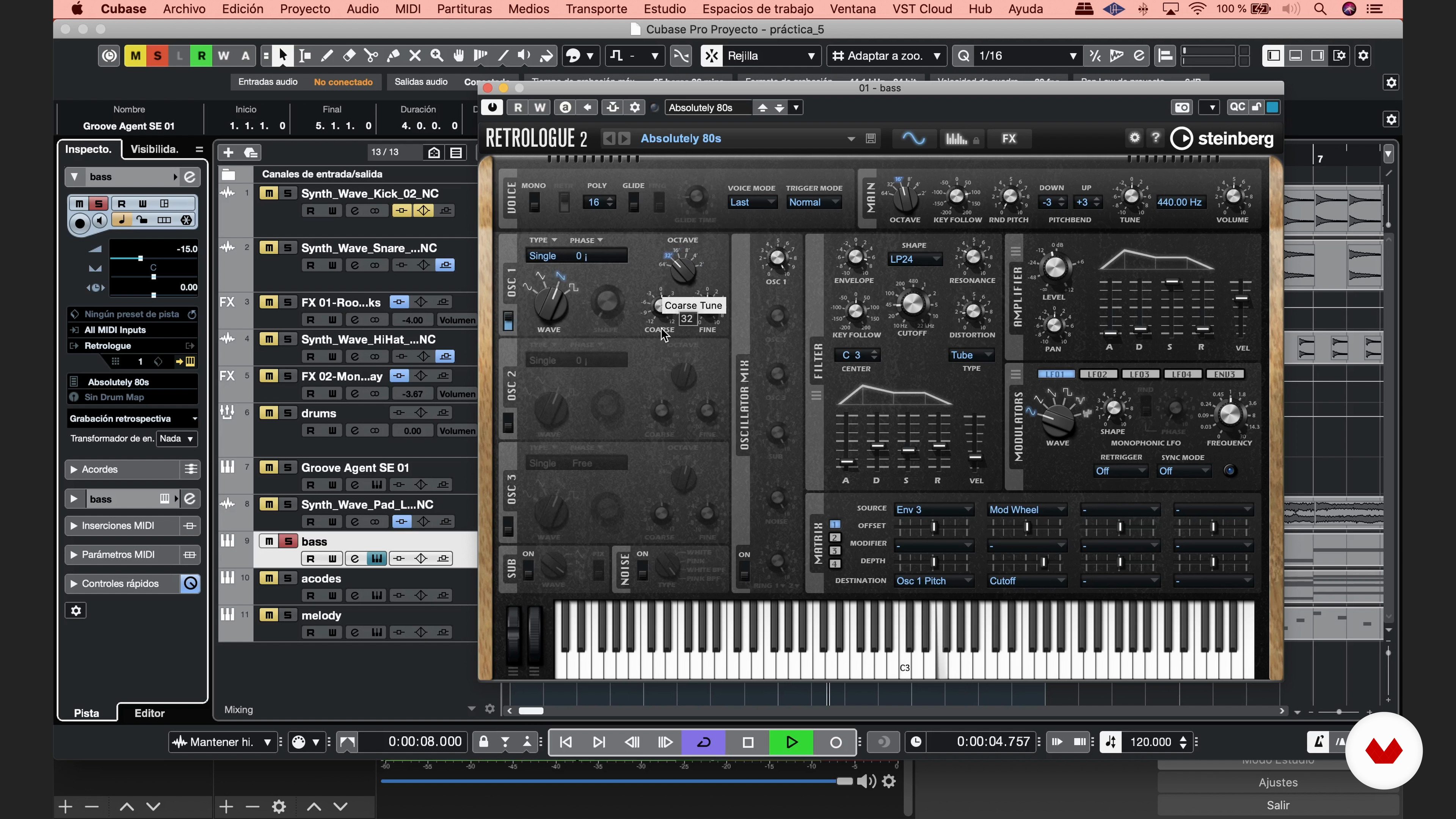Click the Salir button

(1278, 805)
